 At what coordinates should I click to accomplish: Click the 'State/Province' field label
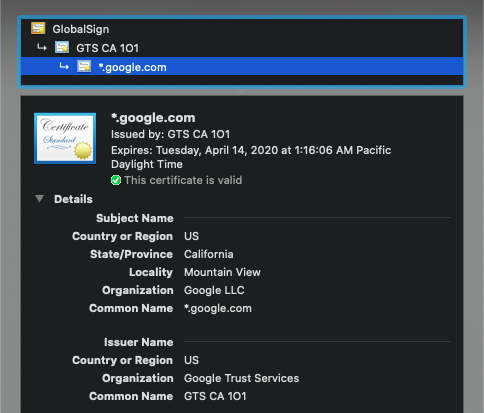click(x=131, y=254)
